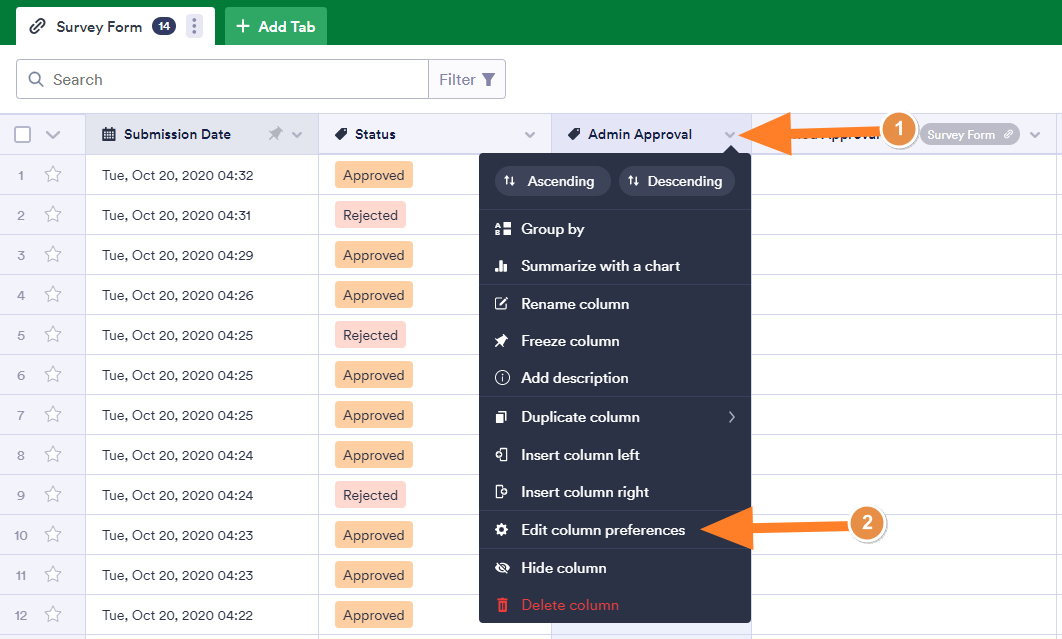Toggle the select all rows checkbox
This screenshot has width=1062, height=639.
(x=23, y=135)
